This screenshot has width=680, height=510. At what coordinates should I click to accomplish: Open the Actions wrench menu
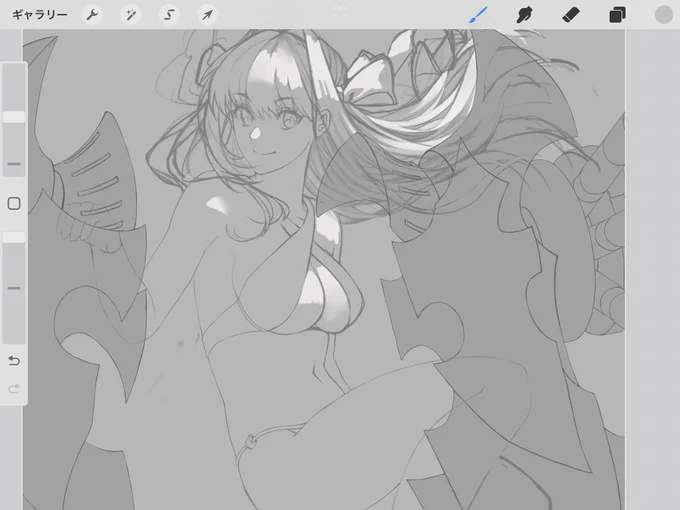click(92, 15)
